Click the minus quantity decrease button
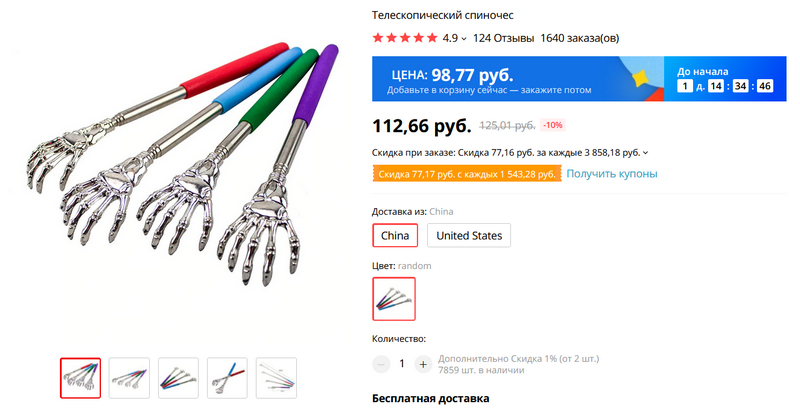Image resolution: width=800 pixels, height=409 pixels. coord(381,364)
